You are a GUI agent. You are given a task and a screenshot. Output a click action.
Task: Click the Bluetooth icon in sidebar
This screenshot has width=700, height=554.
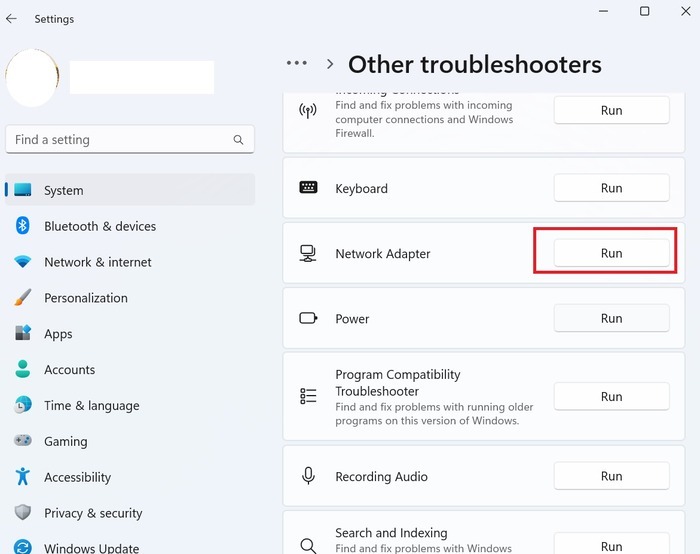22,225
